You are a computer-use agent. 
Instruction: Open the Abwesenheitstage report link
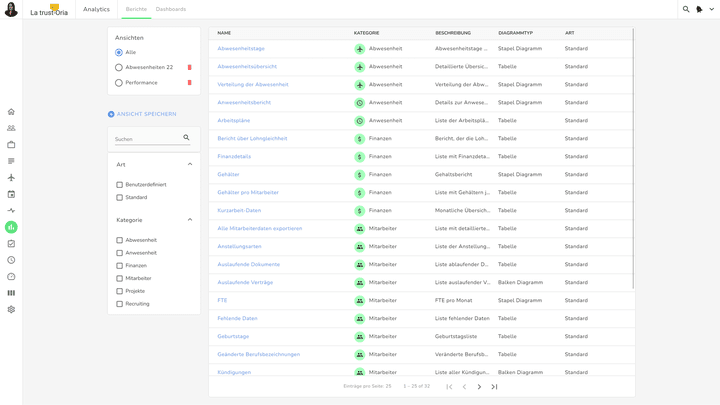tap(241, 49)
